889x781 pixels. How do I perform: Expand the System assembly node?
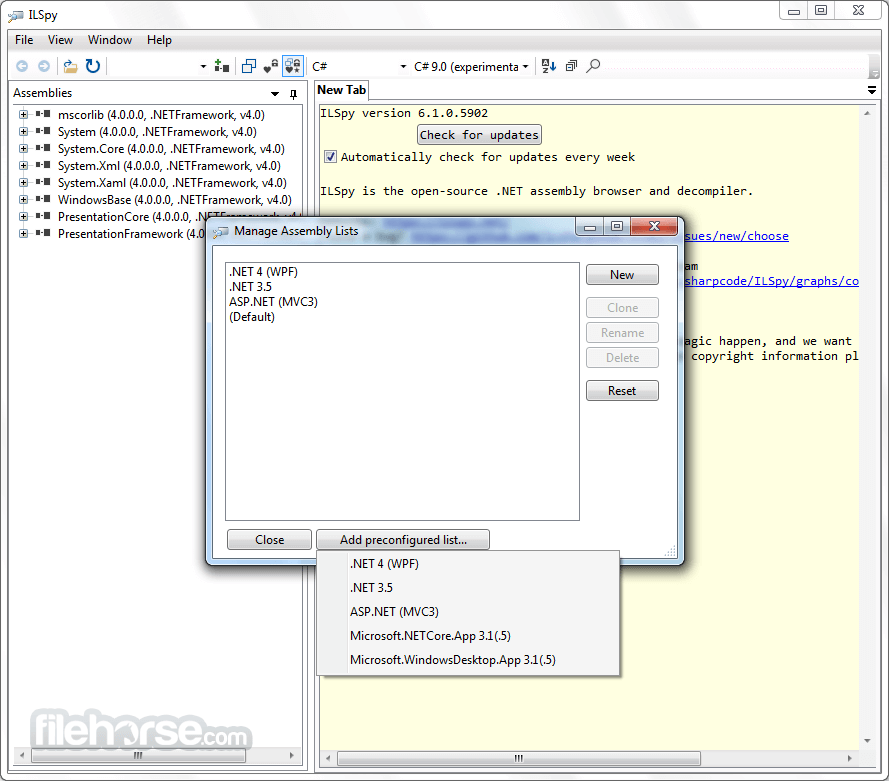23,131
